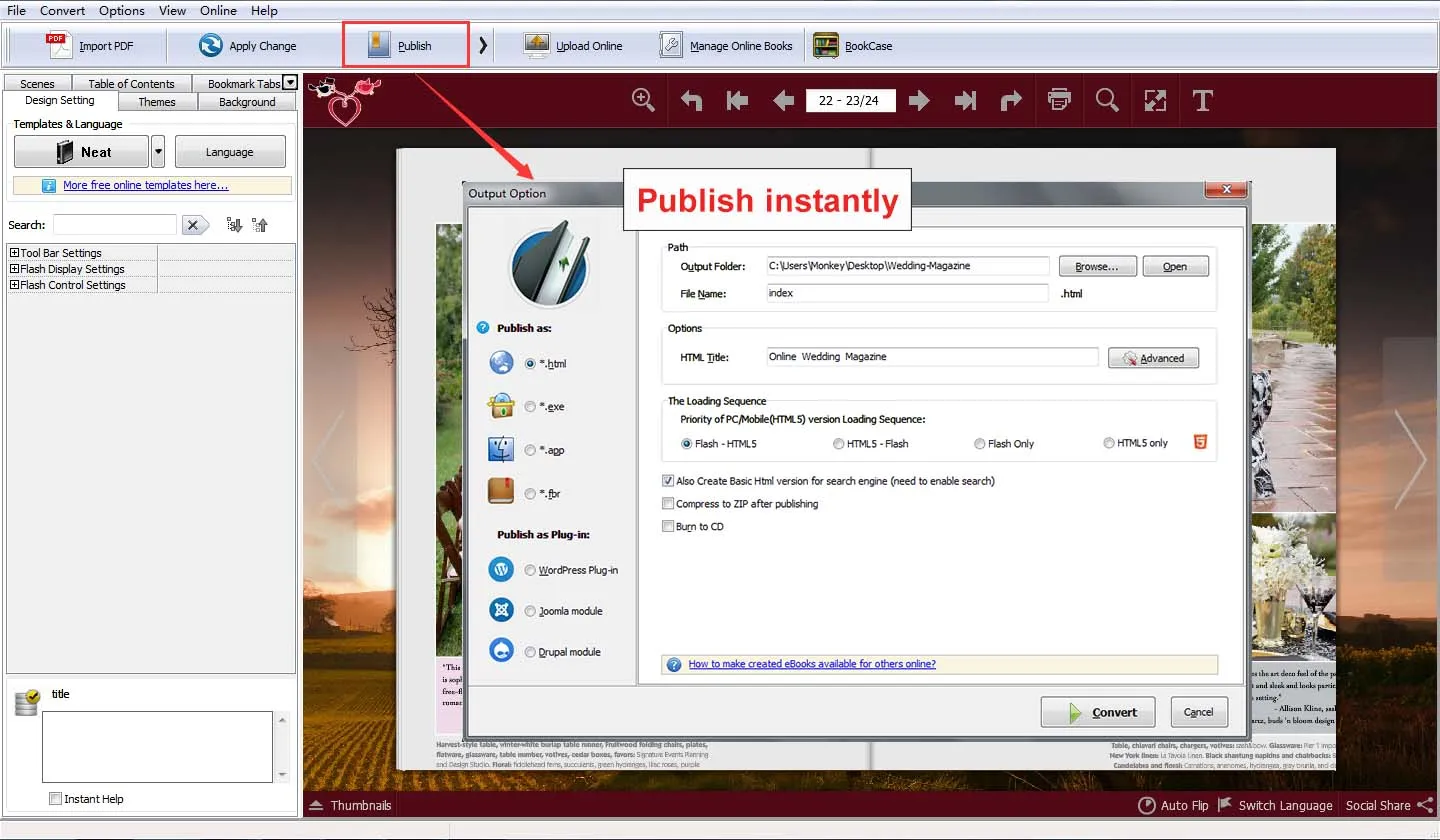Click the Apply Change refresh icon
This screenshot has width=1440, height=840.
click(x=210, y=45)
